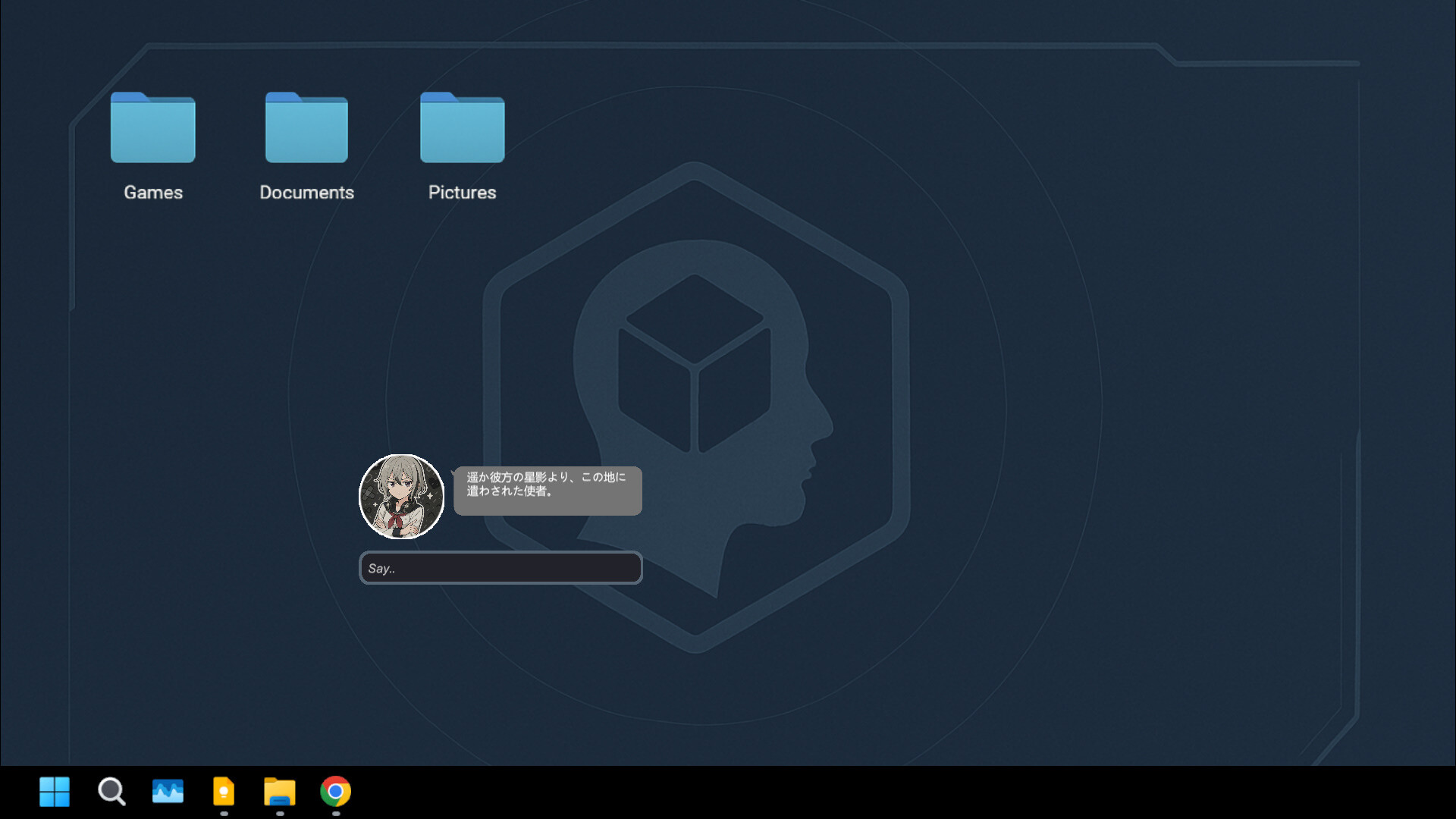This screenshot has width=1456, height=819.
Task: Launch Google Chrome from the taskbar
Action: click(x=336, y=791)
